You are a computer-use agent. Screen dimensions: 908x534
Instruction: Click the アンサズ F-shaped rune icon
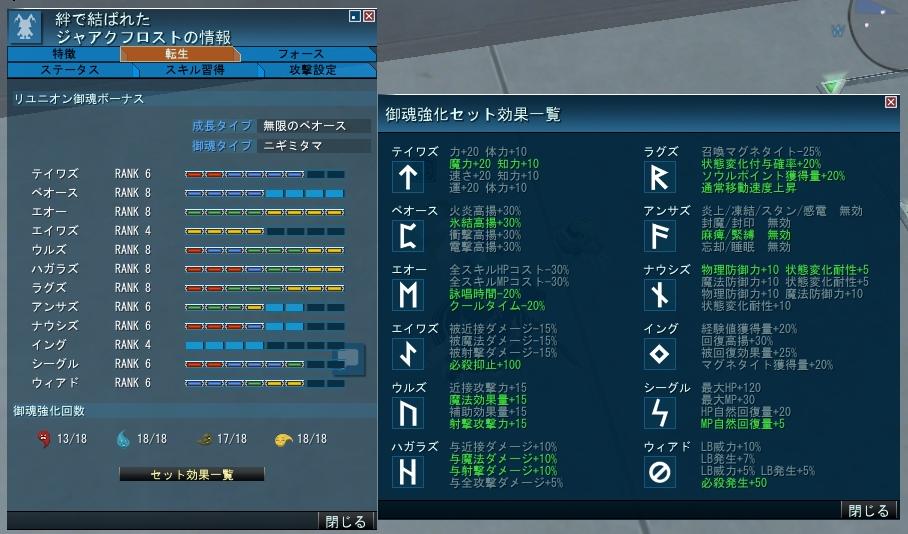coord(660,236)
